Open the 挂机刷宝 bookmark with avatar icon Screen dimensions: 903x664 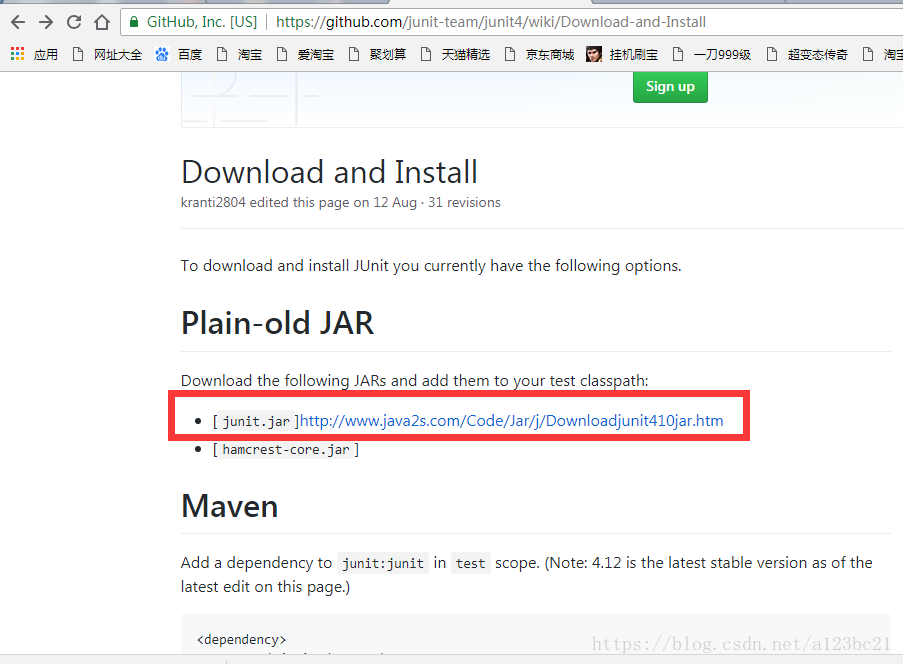(622, 55)
